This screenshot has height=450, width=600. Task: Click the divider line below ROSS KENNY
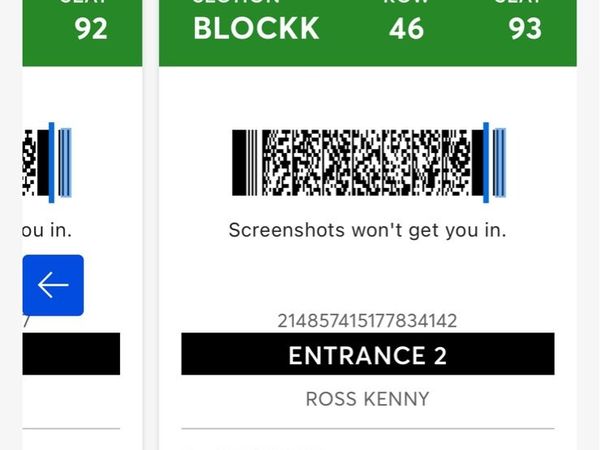pos(367,429)
